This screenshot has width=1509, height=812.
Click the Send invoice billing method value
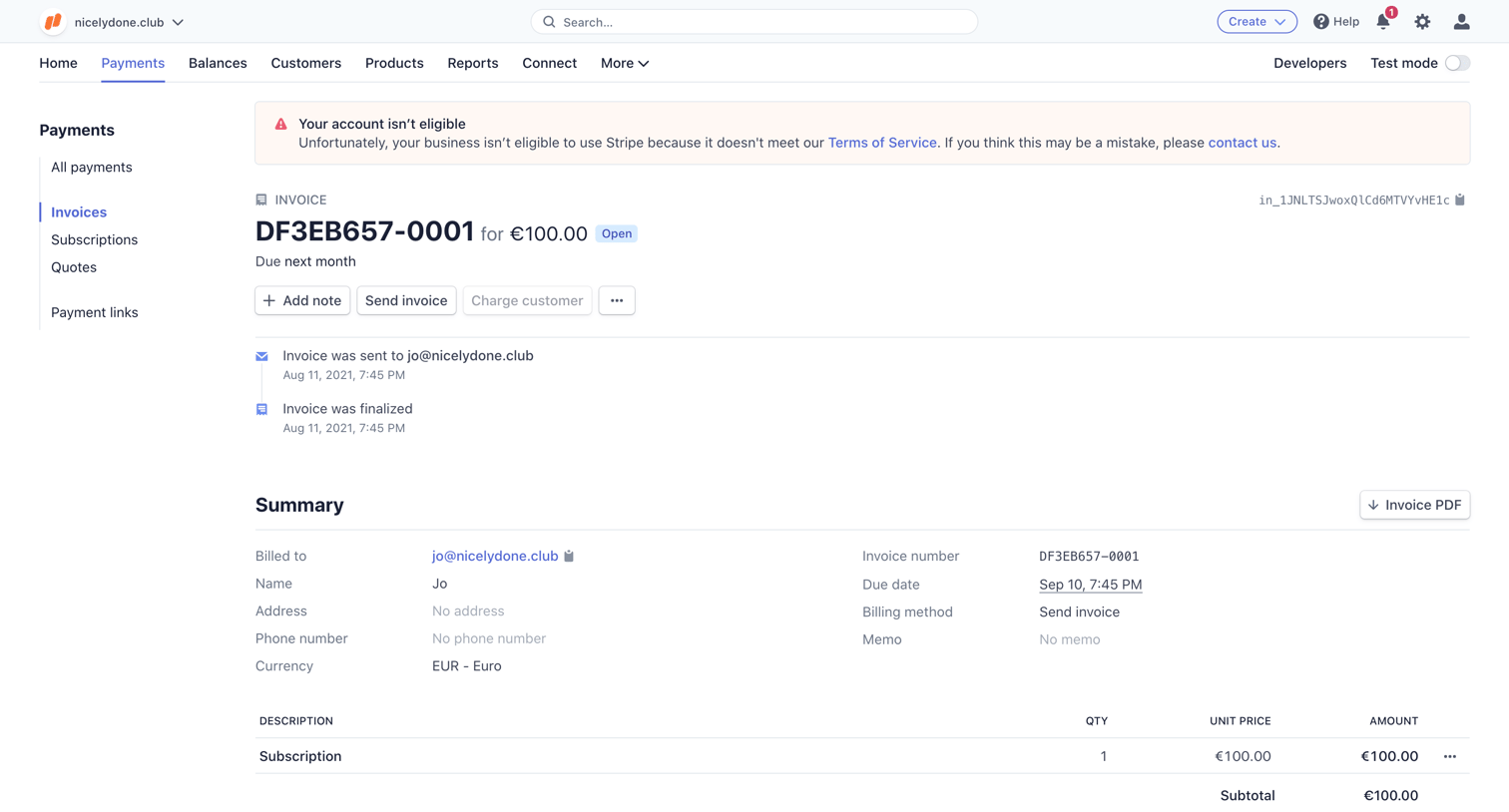point(1079,611)
